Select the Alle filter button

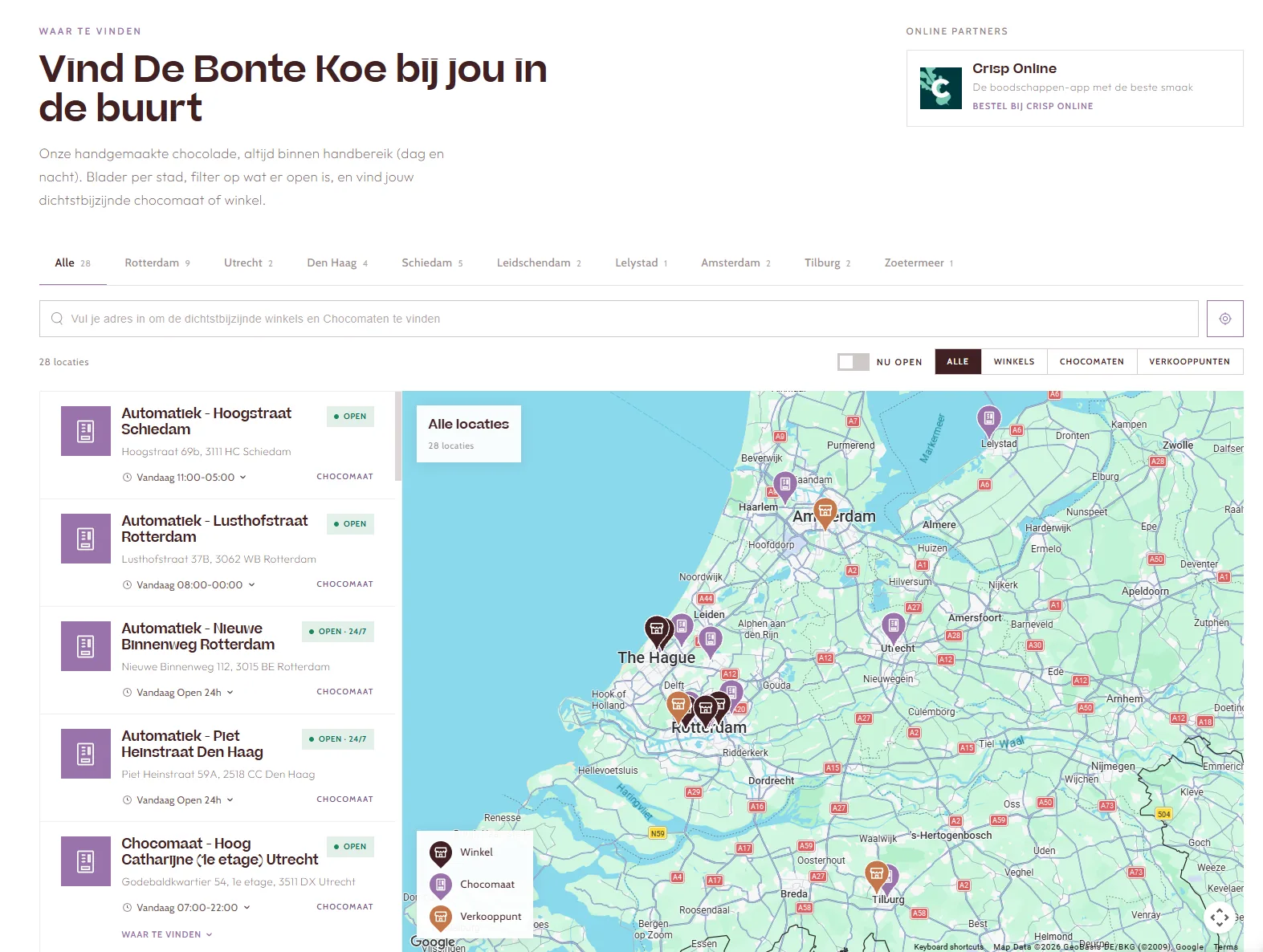click(958, 362)
